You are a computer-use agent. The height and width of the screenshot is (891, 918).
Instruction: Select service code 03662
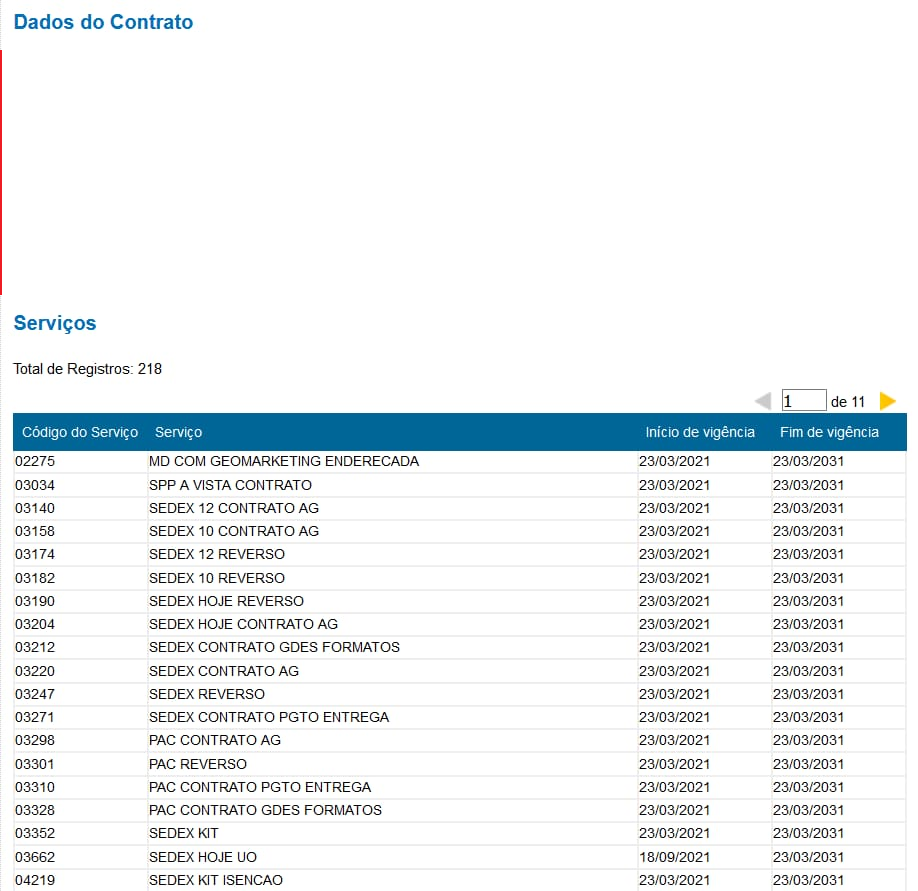pyautogui.click(x=35, y=856)
